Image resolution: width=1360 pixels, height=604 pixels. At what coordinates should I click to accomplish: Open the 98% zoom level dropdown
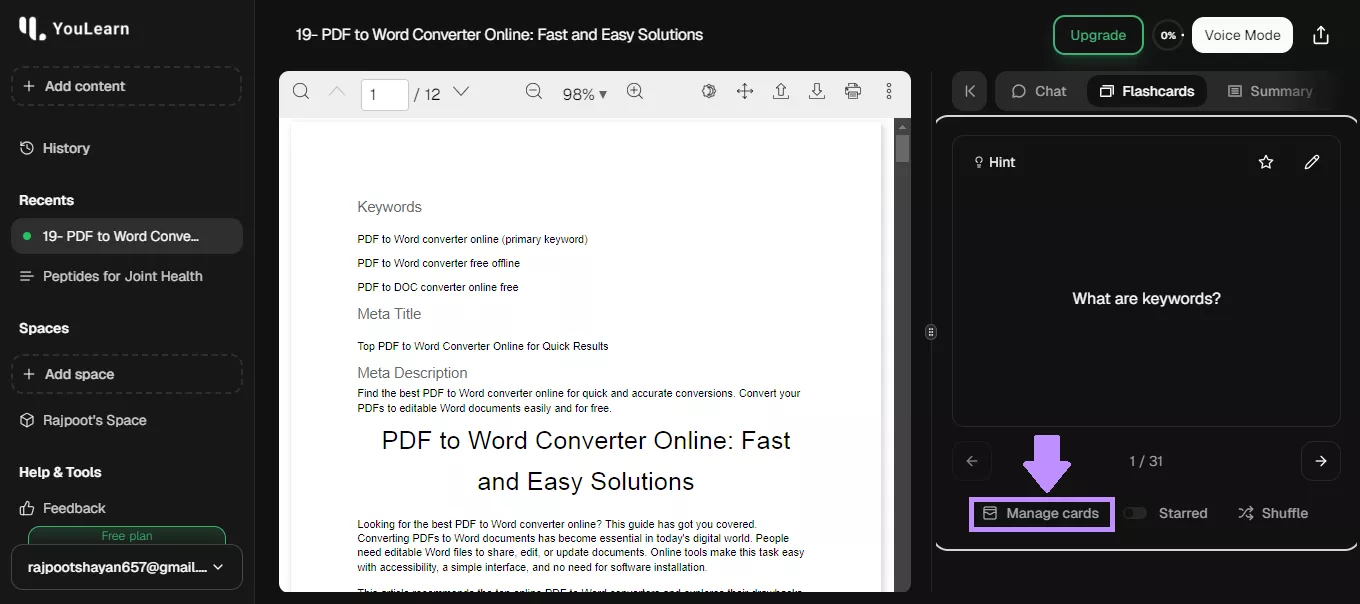pyautogui.click(x=585, y=94)
